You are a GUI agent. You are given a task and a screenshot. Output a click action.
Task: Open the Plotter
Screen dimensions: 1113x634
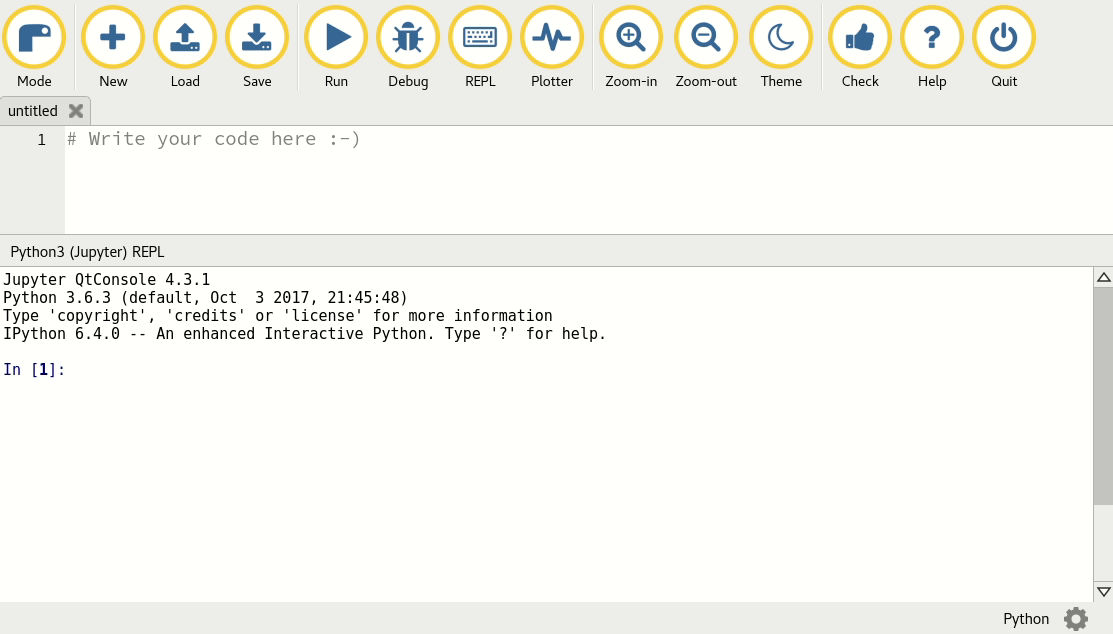[x=552, y=37]
